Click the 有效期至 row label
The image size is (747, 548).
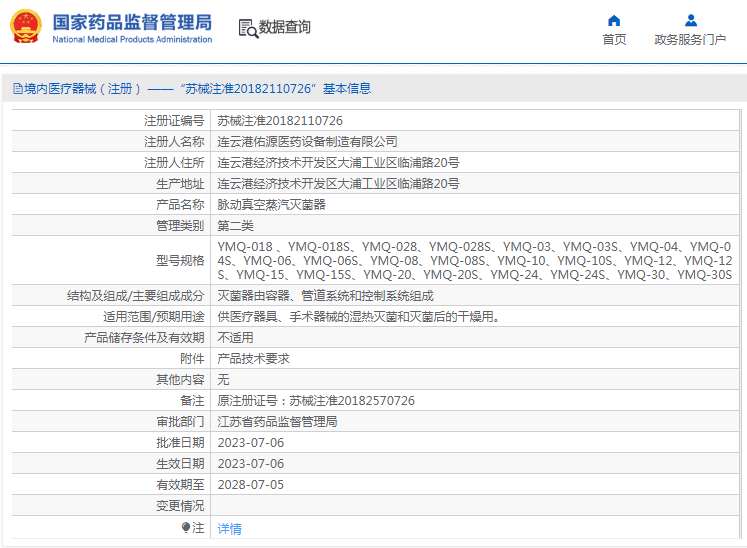180,485
